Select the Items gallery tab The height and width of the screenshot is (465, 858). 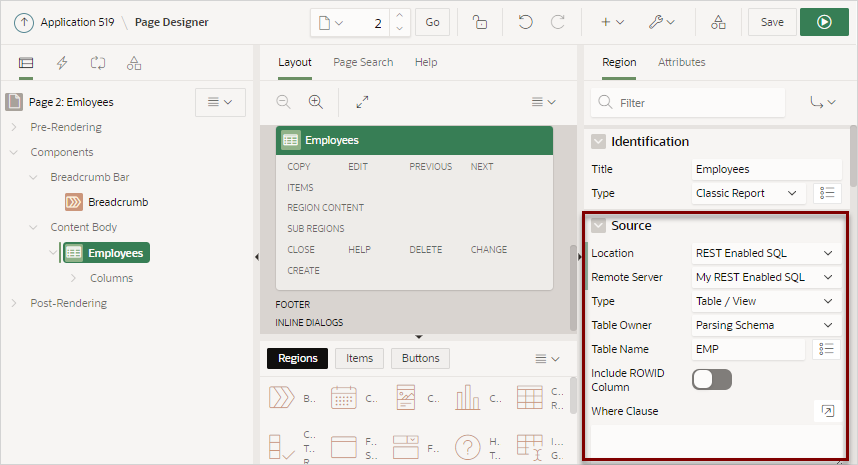click(359, 358)
